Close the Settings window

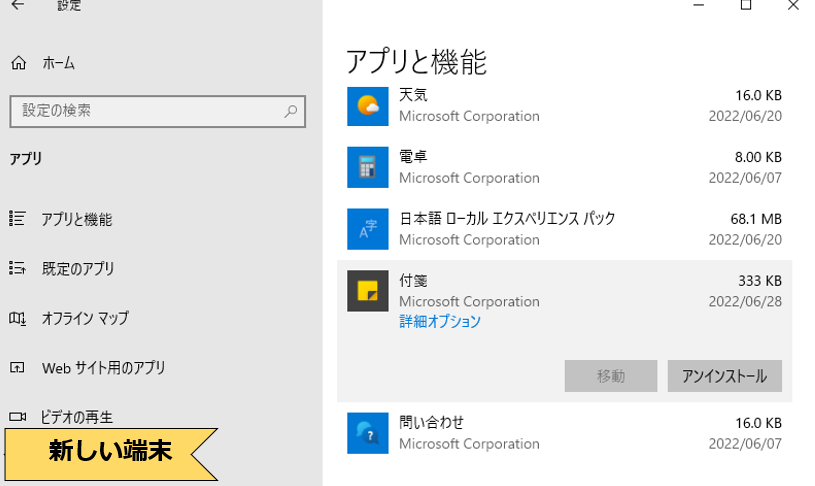click(x=793, y=5)
